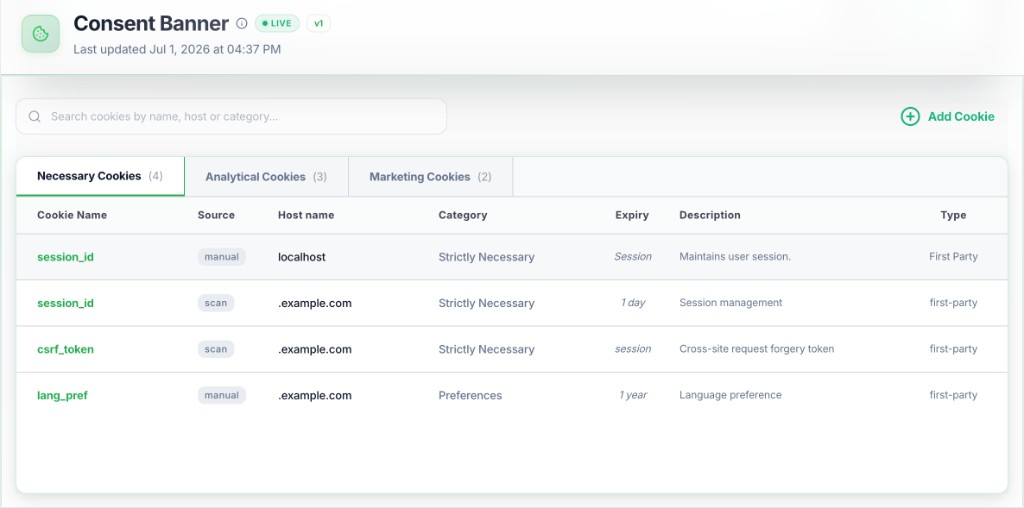Open the localhost session_id cookie

point(65,257)
